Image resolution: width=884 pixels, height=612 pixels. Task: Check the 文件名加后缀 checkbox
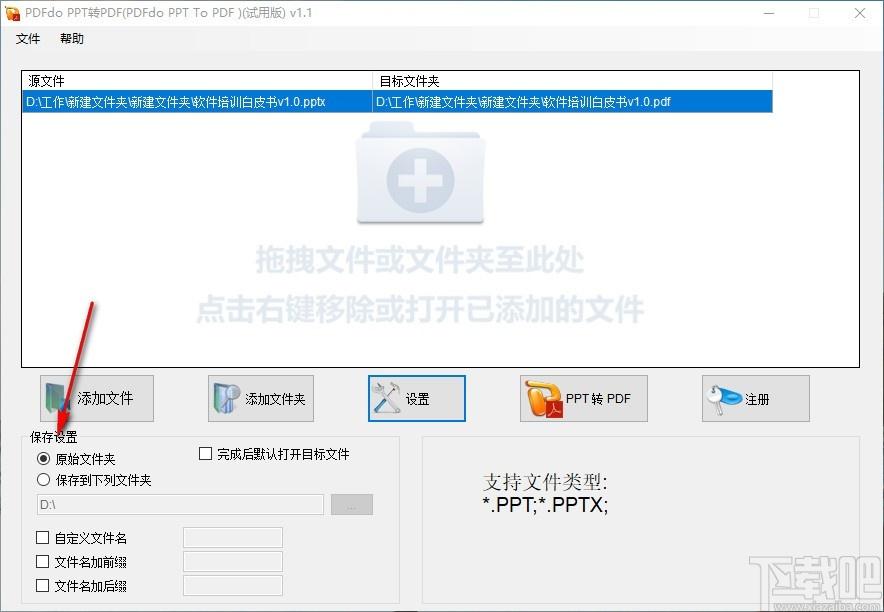coord(42,586)
